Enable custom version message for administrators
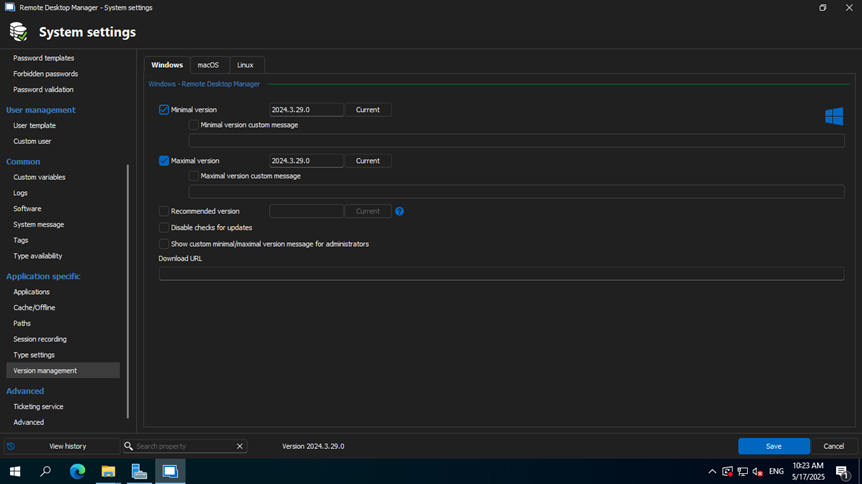This screenshot has width=862, height=484. click(164, 244)
